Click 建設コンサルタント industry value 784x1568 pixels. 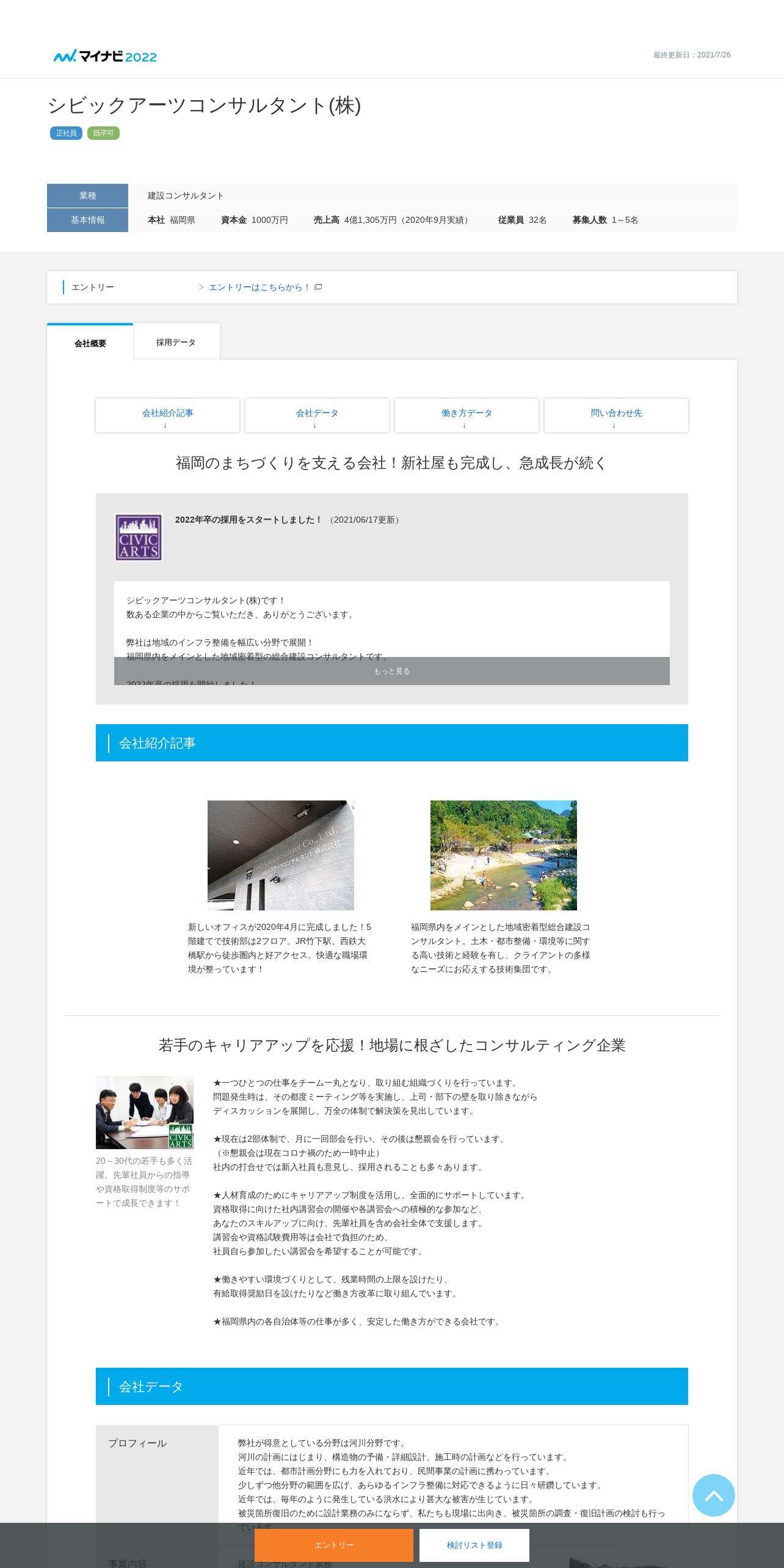pos(186,195)
